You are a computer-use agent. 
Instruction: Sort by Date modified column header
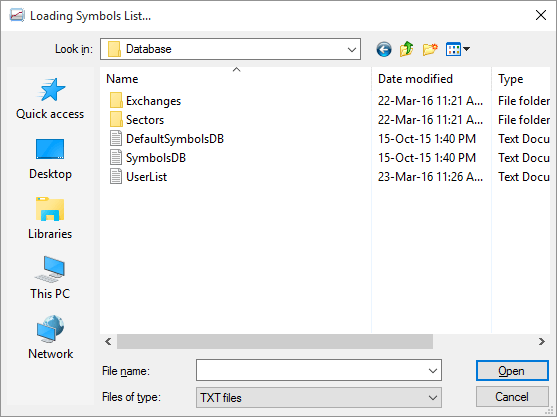tap(431, 79)
